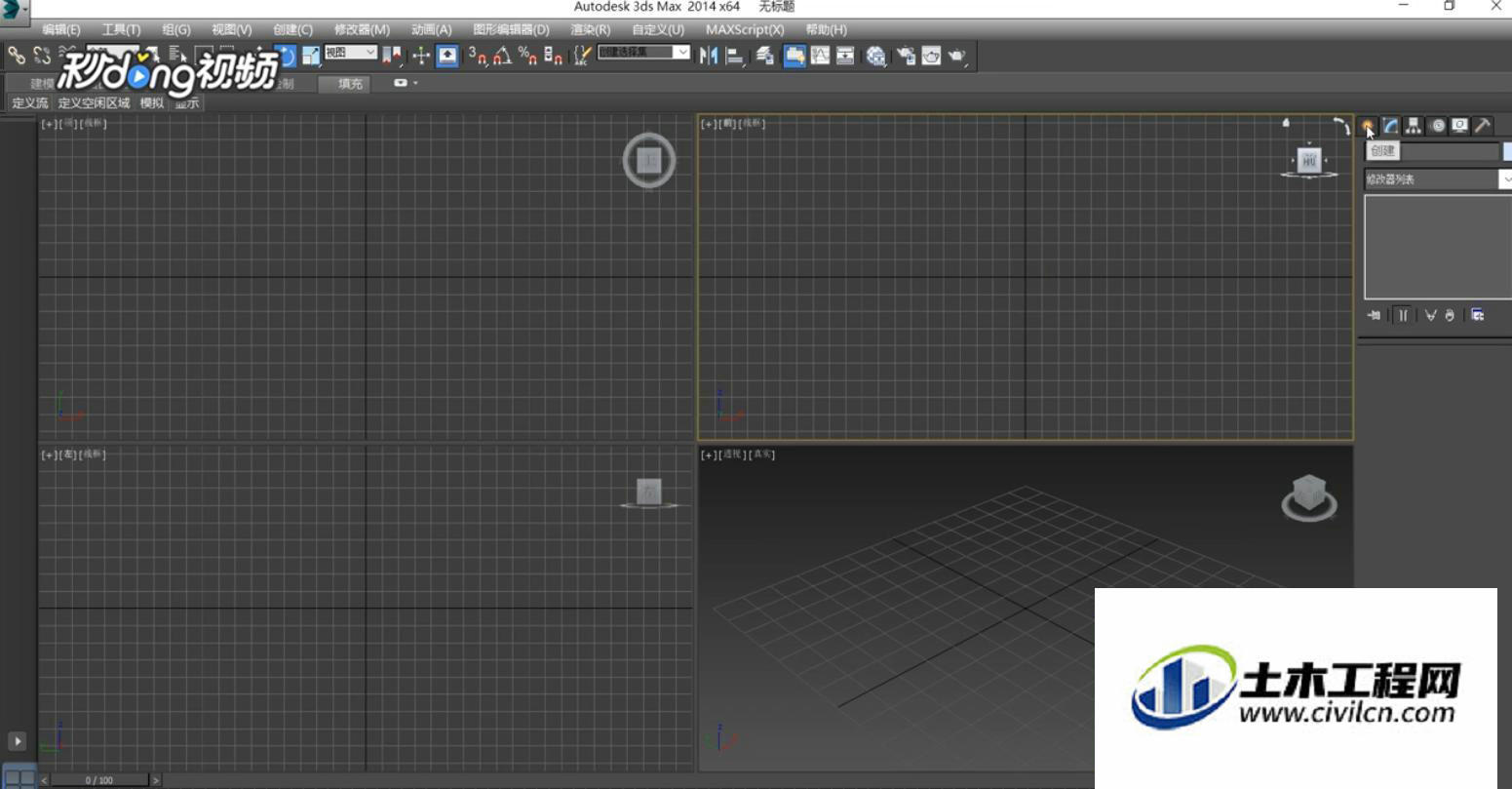Open Configure Modifier Sets
Image resolution: width=1512 pixels, height=789 pixels.
point(1478,315)
